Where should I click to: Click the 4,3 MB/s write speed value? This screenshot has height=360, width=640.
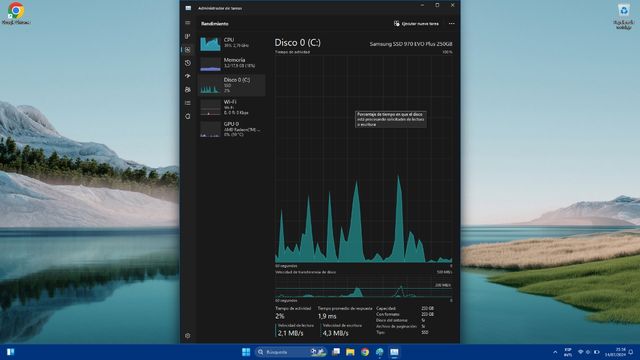coord(336,333)
